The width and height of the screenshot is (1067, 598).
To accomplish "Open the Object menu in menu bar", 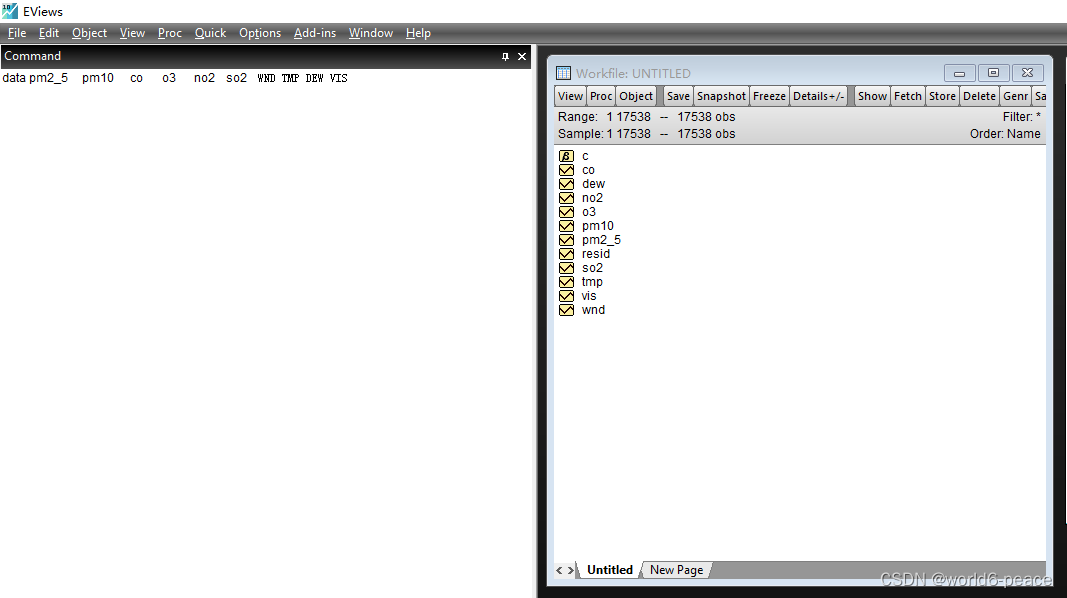I will click(x=89, y=33).
